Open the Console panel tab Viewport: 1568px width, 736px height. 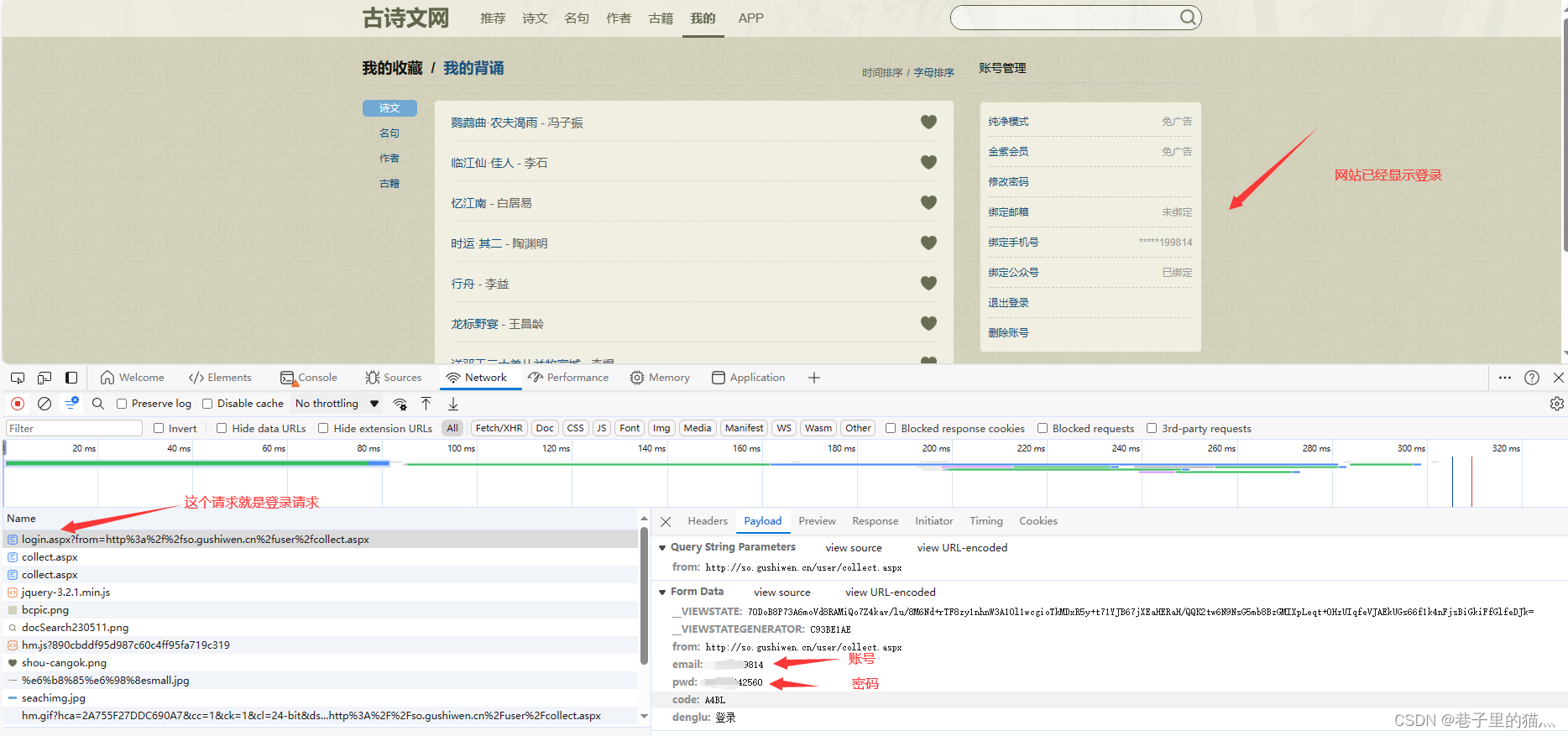pyautogui.click(x=309, y=378)
